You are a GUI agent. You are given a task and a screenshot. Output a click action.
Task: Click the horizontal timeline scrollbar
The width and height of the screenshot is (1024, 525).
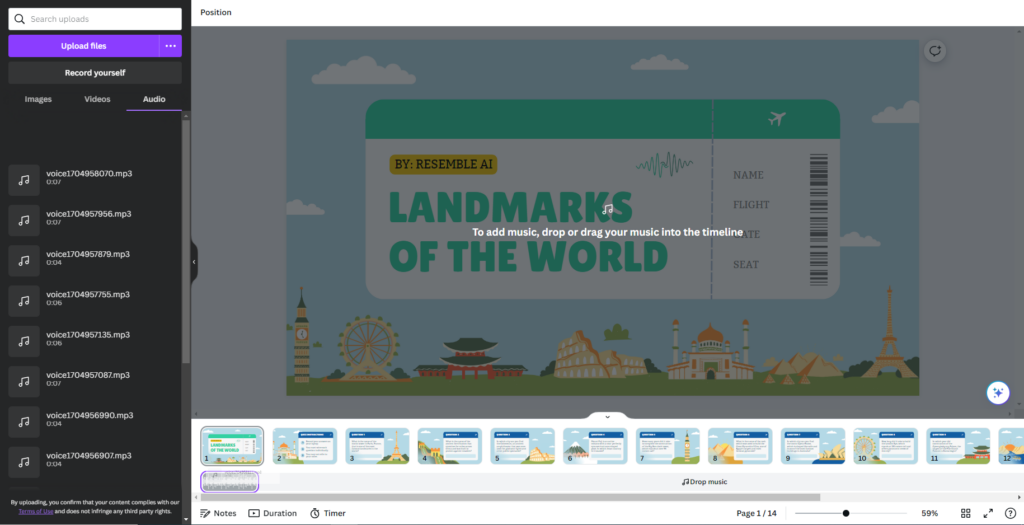tap(509, 497)
